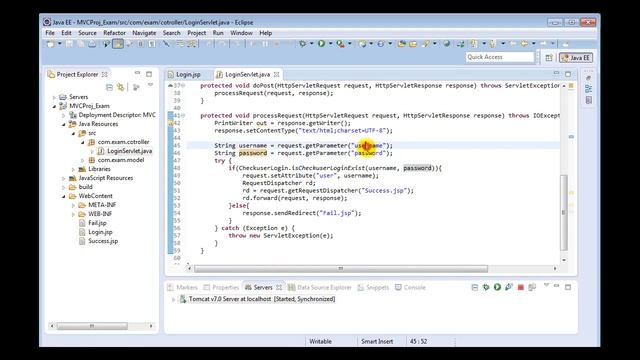Viewport: 640px width, 360px height.
Task: Collapse the MVCProj_Exam project node
Action: [x=54, y=106]
